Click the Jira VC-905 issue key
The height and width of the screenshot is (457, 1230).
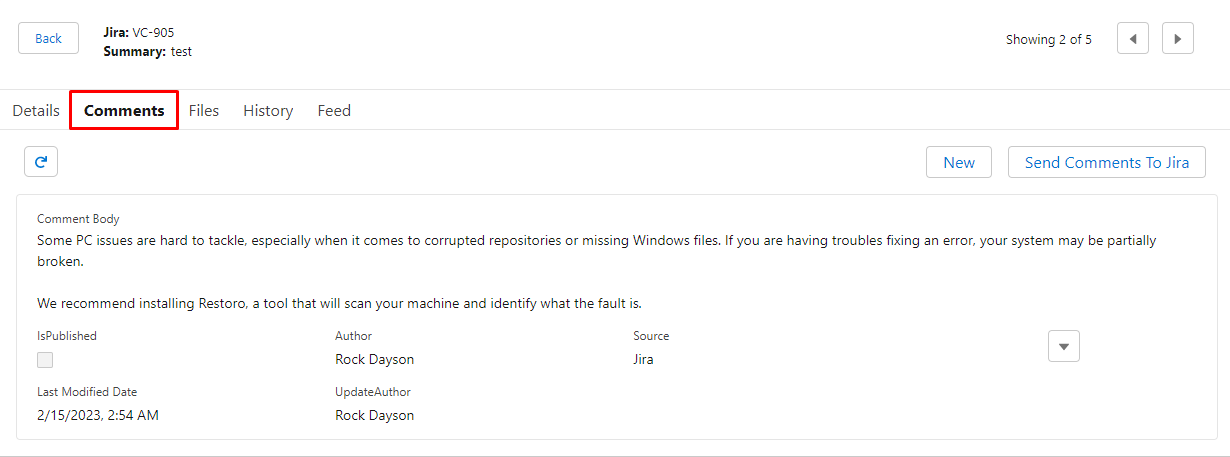tap(153, 33)
